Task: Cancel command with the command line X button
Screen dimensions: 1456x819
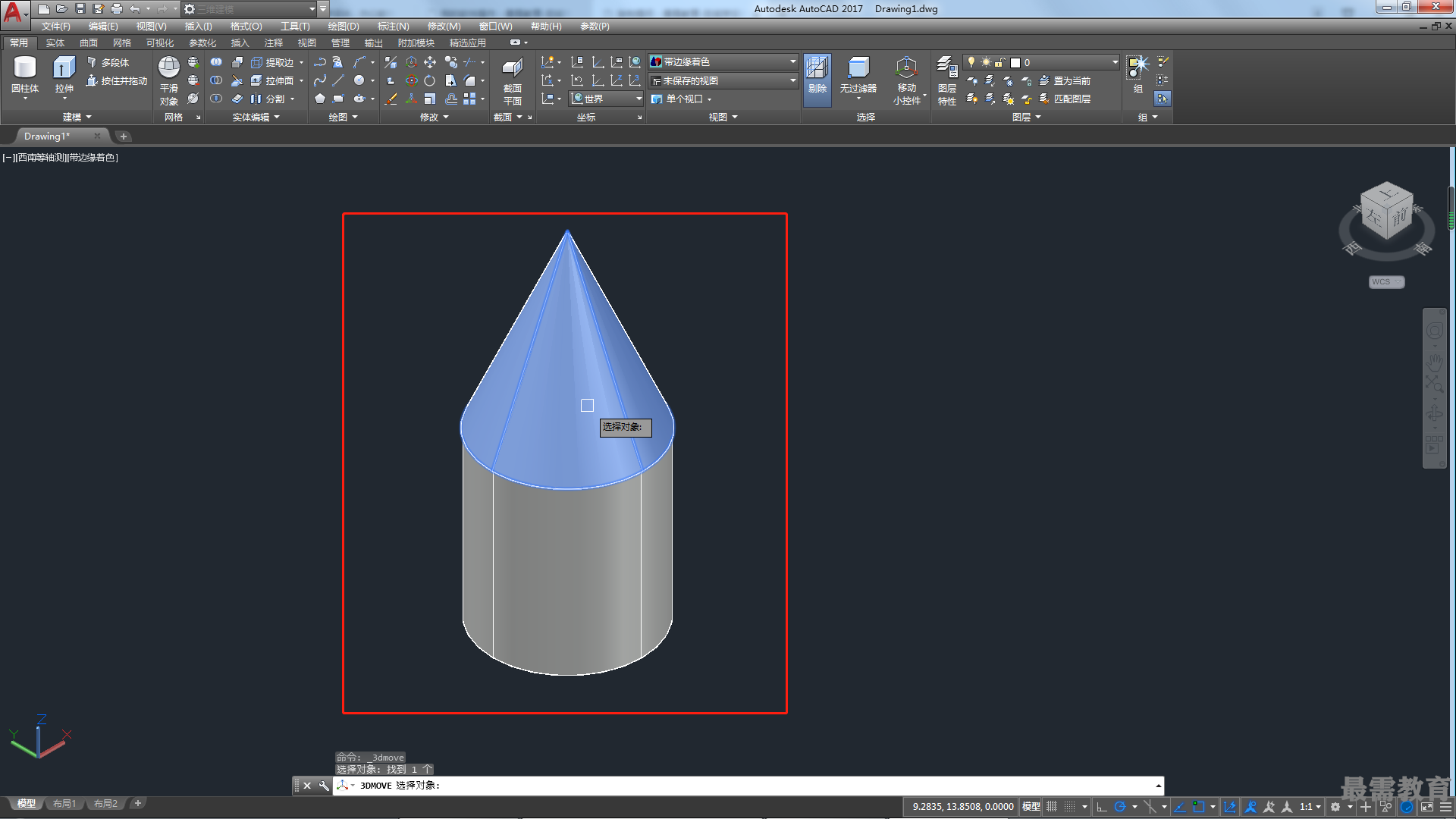Action: [x=307, y=786]
